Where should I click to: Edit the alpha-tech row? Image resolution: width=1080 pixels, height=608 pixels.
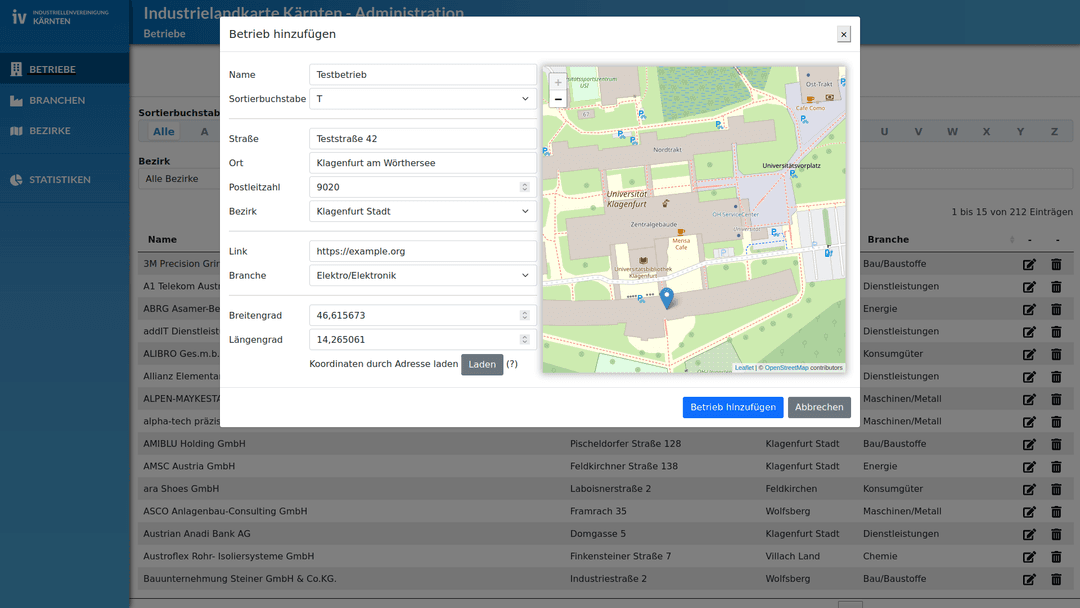(1029, 421)
